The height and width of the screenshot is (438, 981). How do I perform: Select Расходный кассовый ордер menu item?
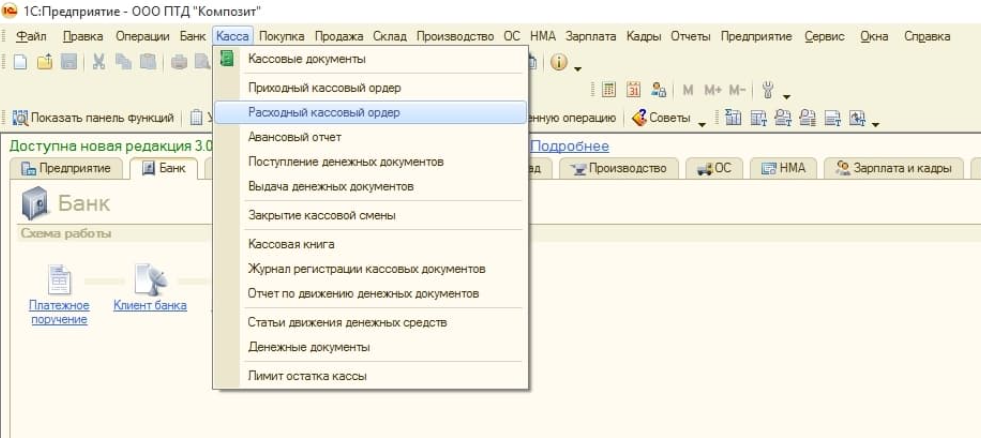pyautogui.click(x=323, y=112)
